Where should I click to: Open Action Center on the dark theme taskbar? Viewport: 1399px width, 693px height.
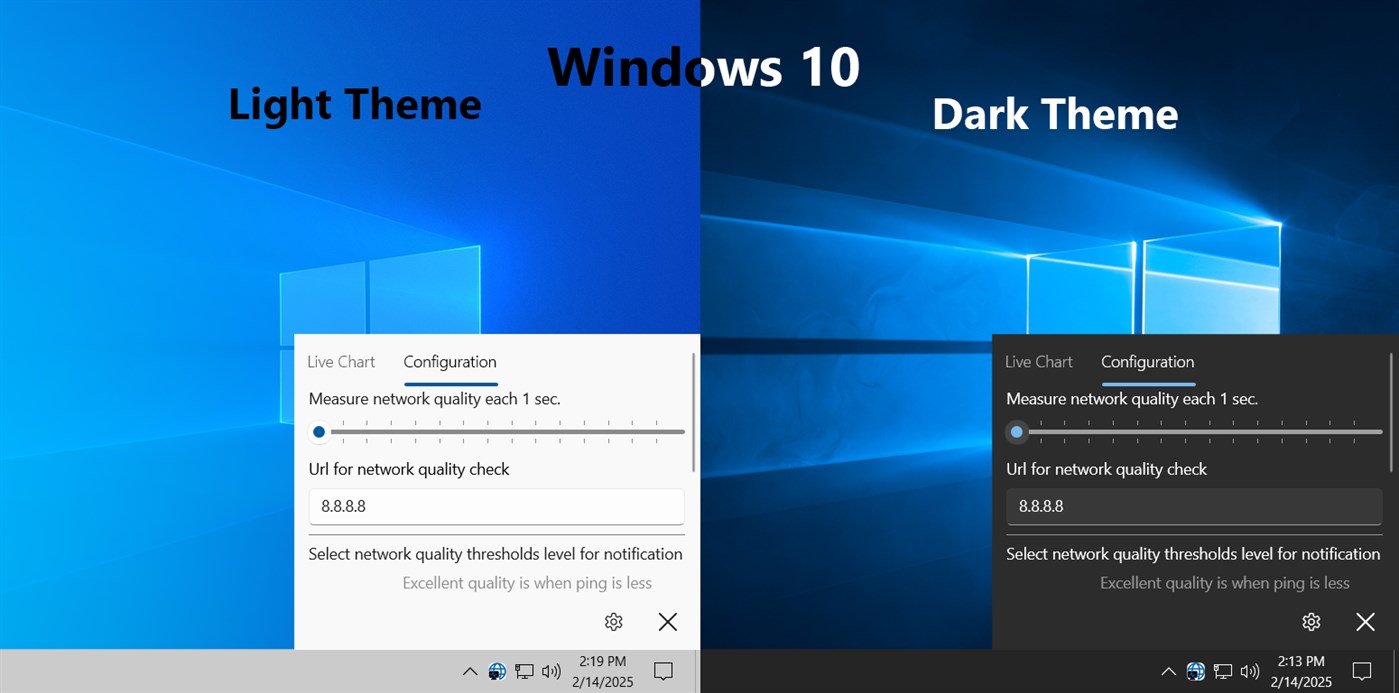pos(1362,671)
